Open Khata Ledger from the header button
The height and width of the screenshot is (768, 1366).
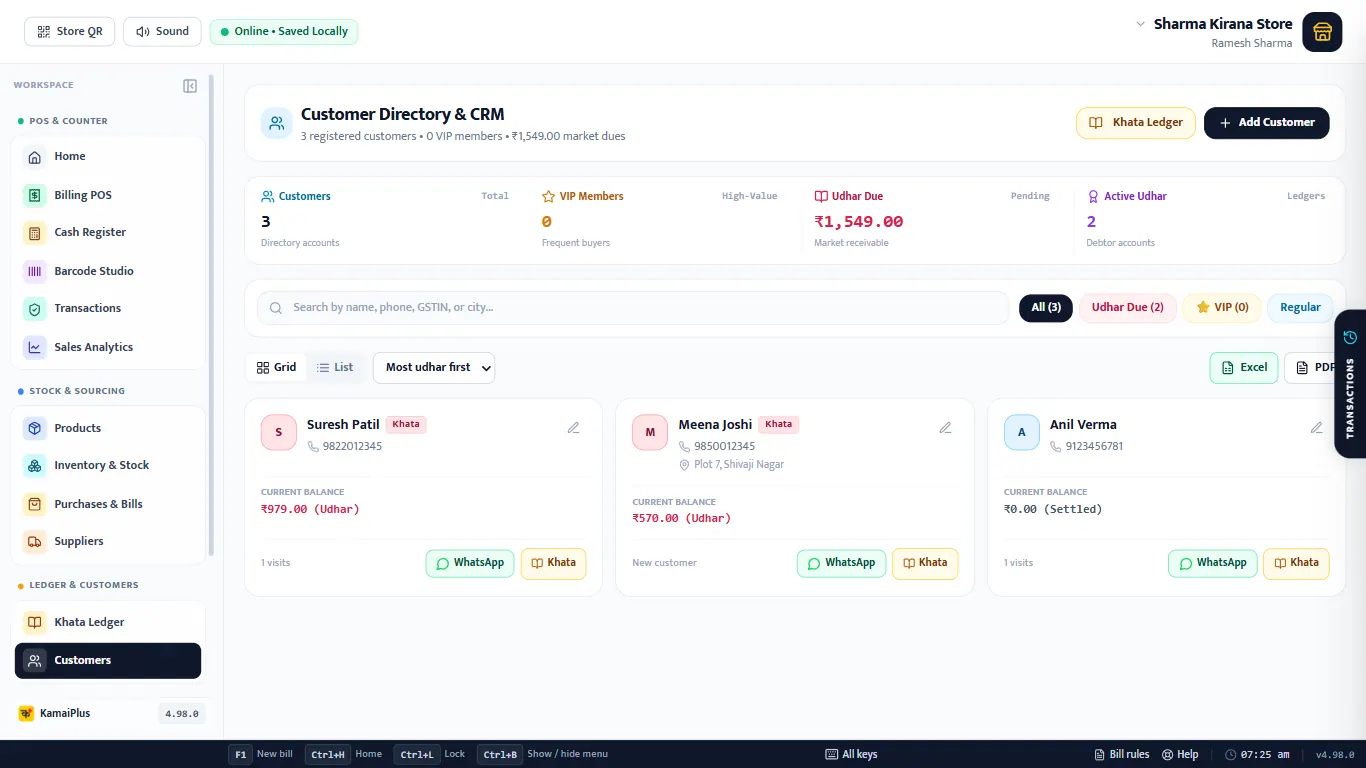pos(1136,123)
